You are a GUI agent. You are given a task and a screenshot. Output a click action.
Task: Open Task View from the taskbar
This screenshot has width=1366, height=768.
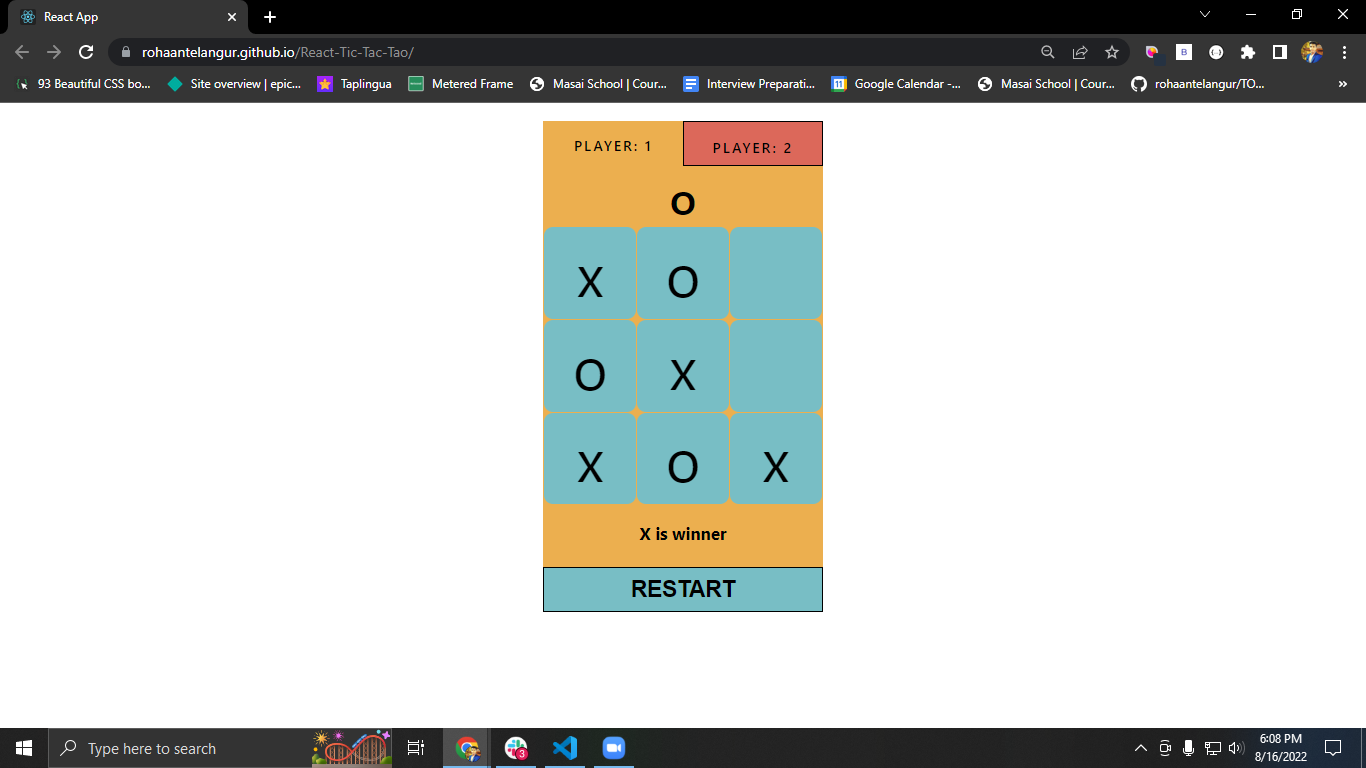(x=415, y=747)
